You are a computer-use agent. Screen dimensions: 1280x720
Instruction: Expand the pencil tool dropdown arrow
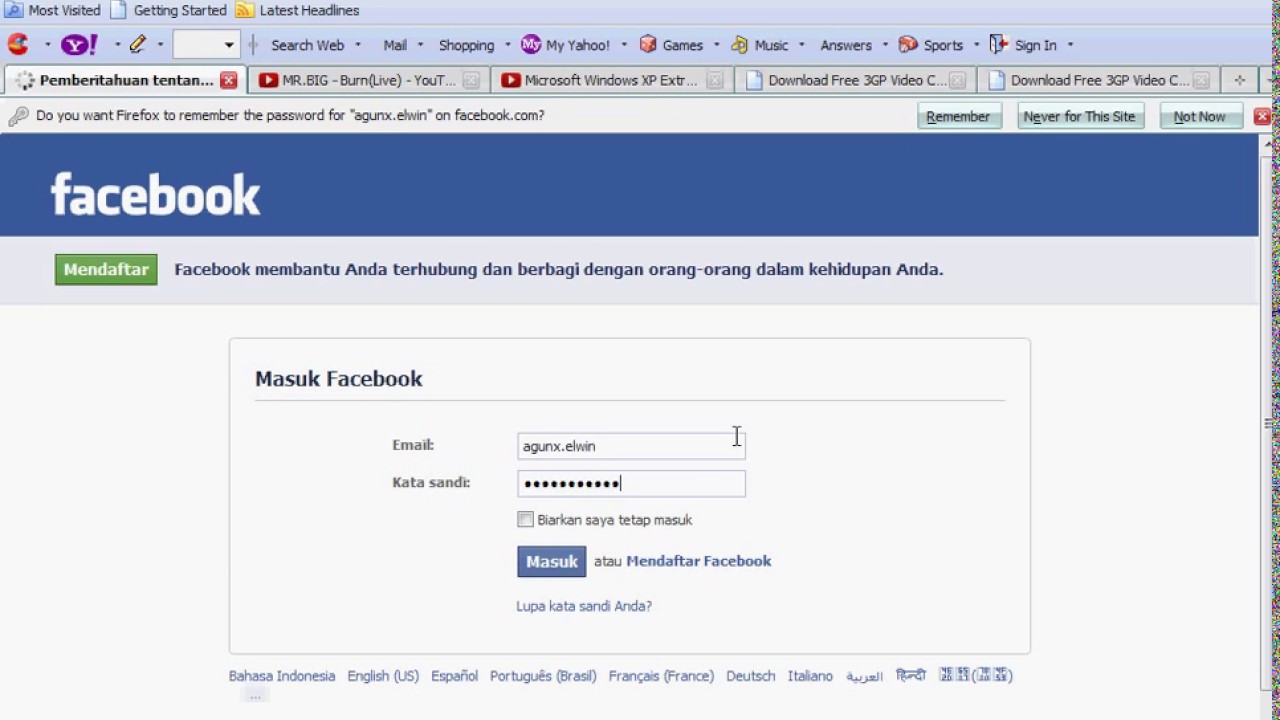160,45
